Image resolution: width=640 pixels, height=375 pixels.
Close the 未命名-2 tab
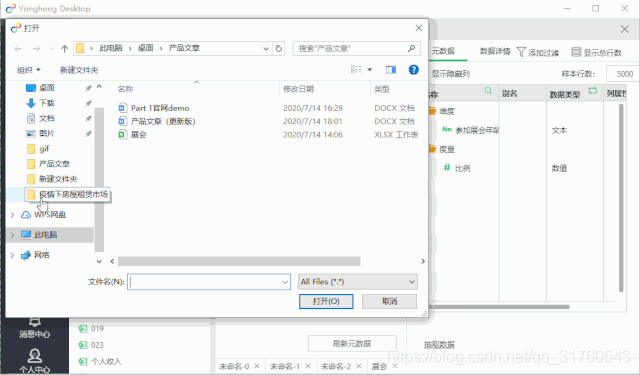[359, 366]
